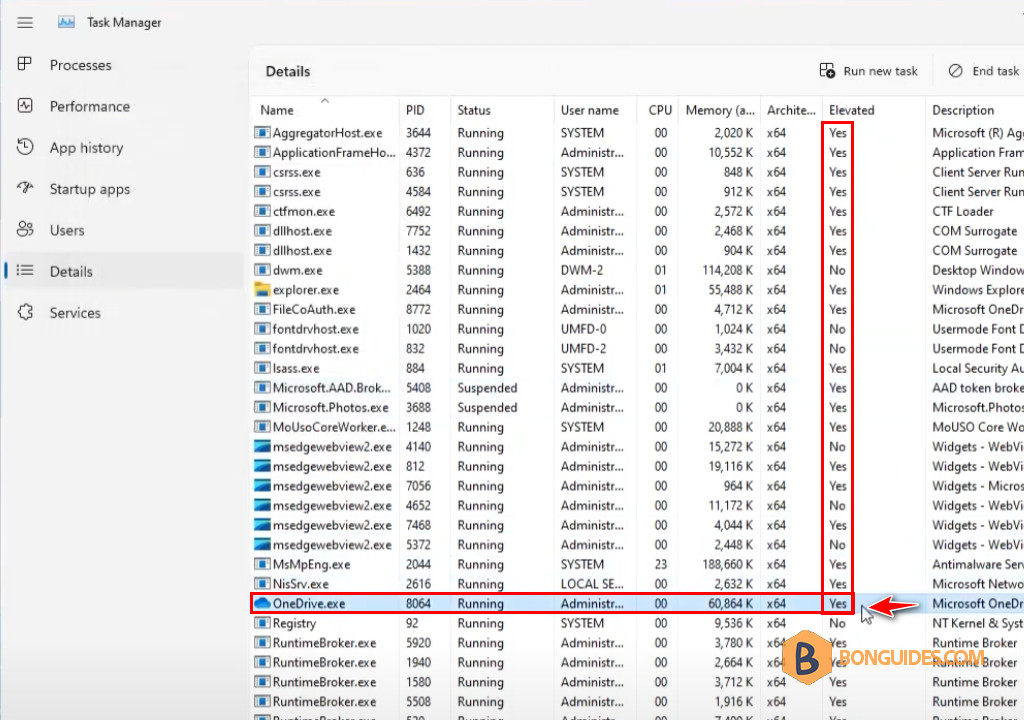Click icon next to Registry process

262,623
